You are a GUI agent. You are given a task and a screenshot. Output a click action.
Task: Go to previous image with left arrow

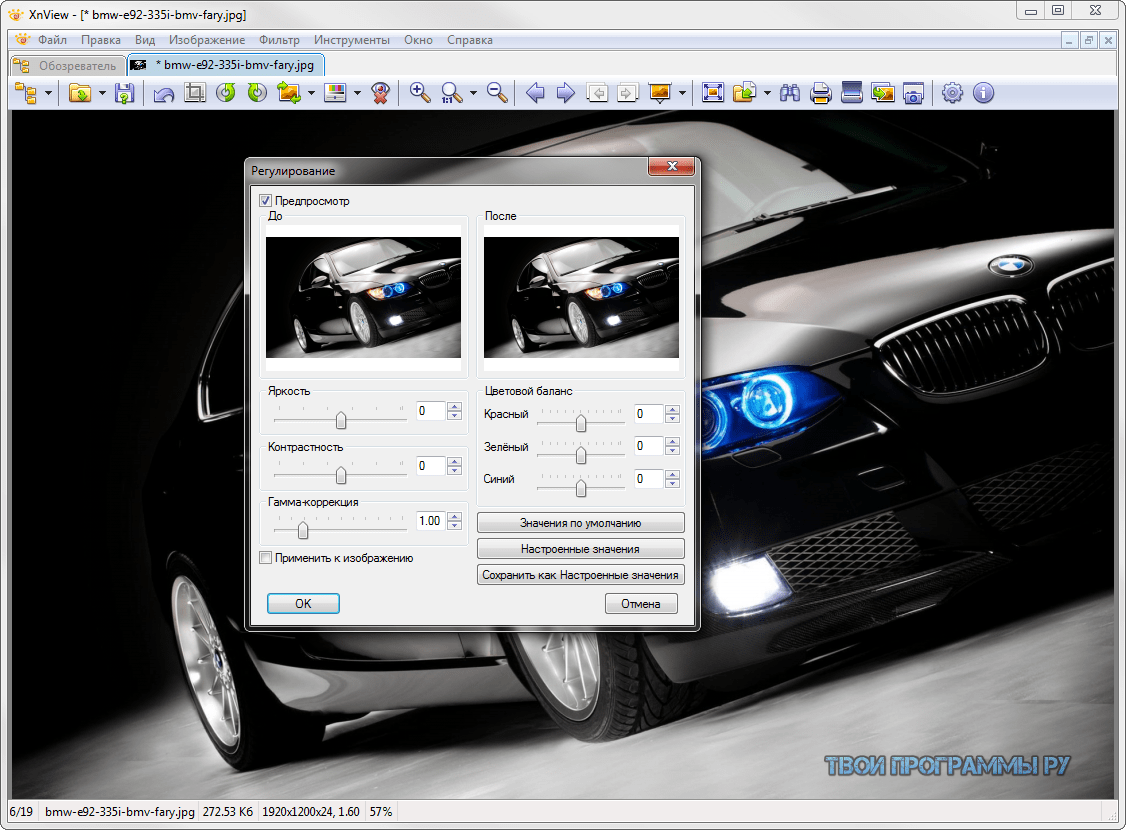click(535, 93)
